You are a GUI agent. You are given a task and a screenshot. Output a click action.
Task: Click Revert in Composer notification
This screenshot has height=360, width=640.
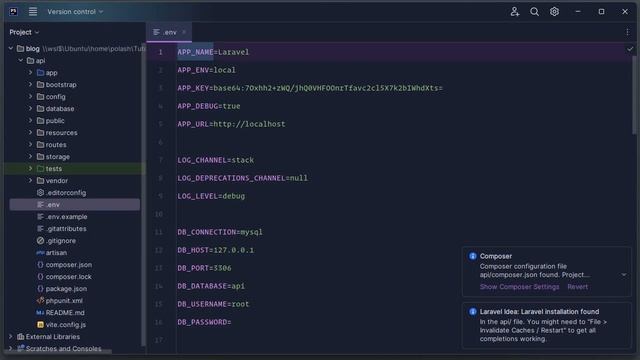click(x=578, y=287)
